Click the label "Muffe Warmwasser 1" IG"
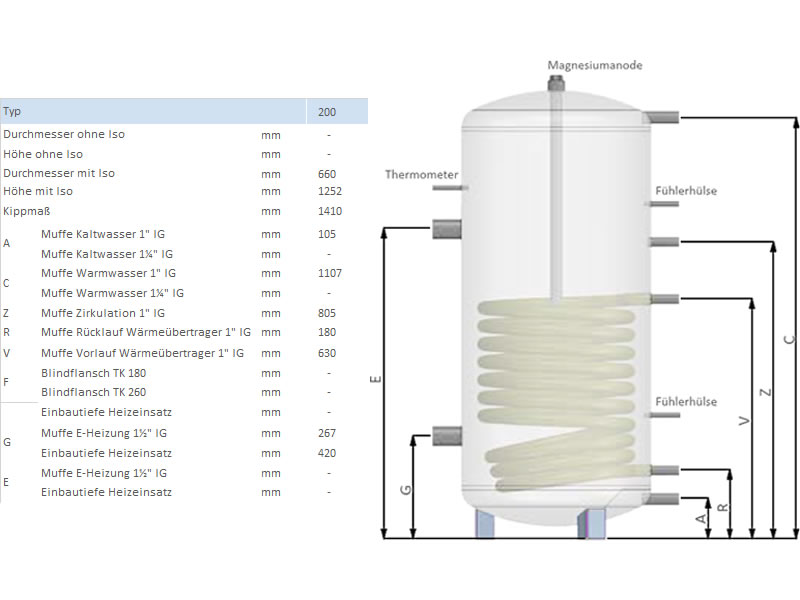 (x=108, y=273)
